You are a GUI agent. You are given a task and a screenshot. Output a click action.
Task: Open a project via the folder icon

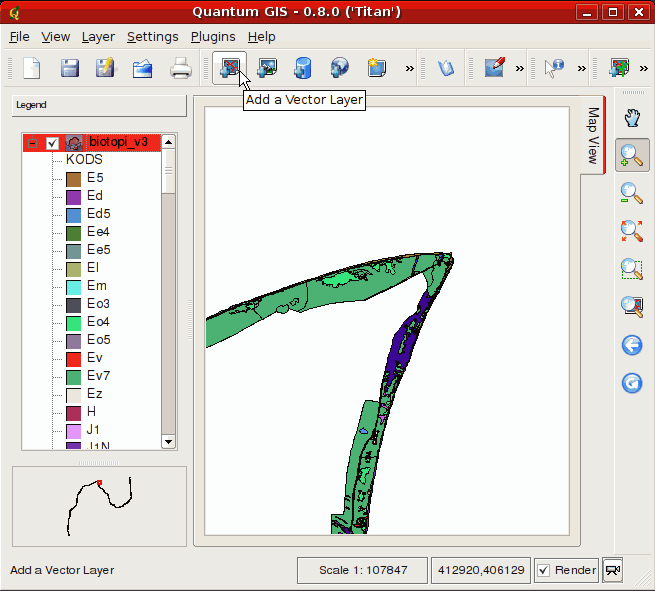[x=142, y=68]
